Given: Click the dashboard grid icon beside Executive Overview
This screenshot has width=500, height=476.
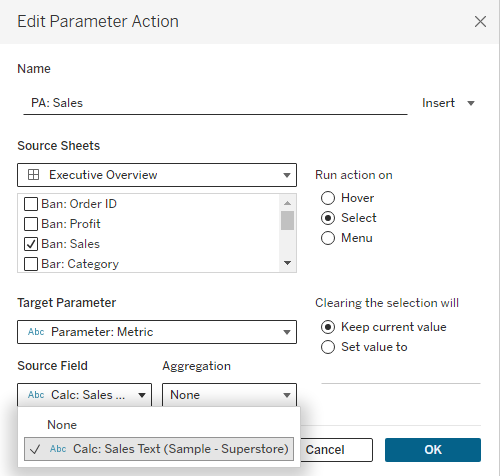Looking at the screenshot, I should (x=33, y=175).
